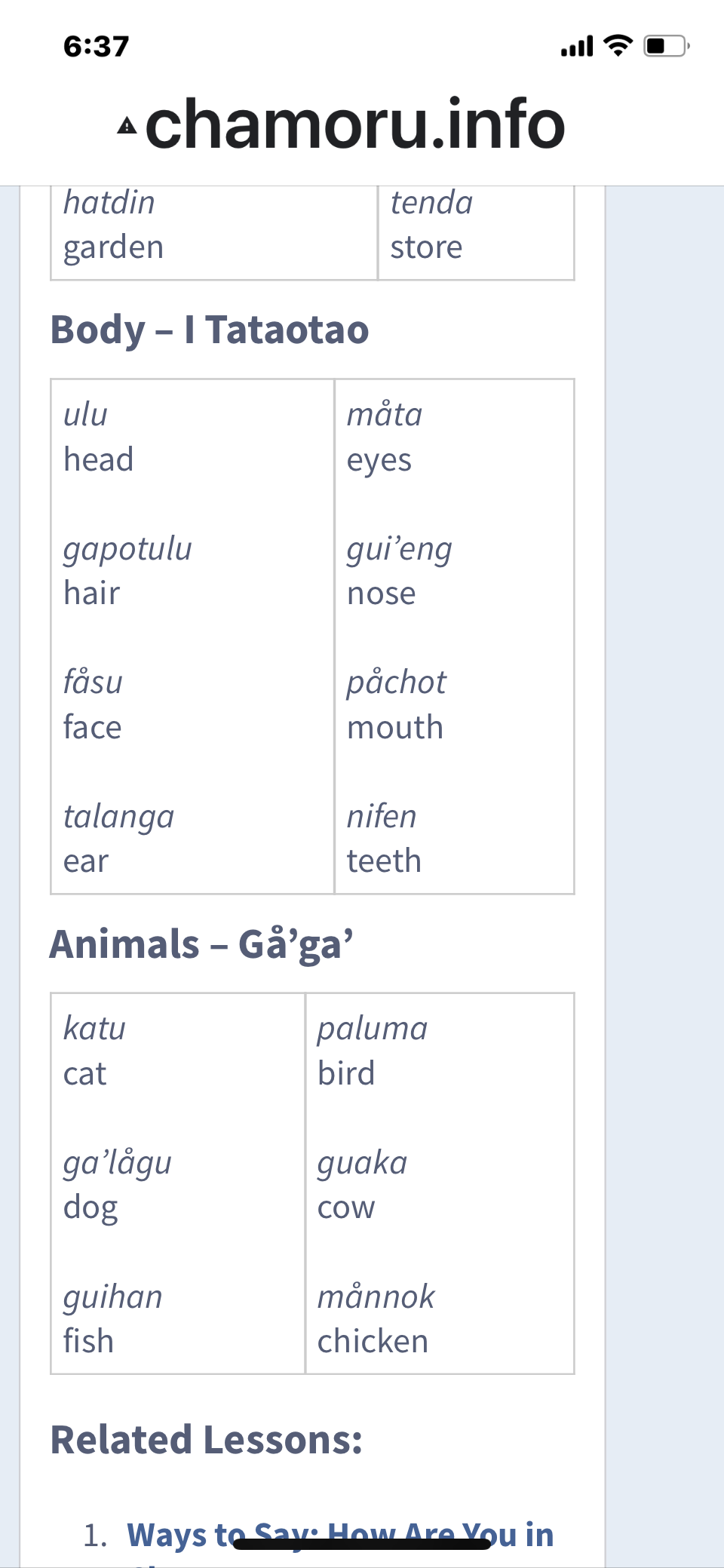This screenshot has width=724, height=1568.
Task: Select the word "påchot" meaning mouth
Action: (396, 683)
